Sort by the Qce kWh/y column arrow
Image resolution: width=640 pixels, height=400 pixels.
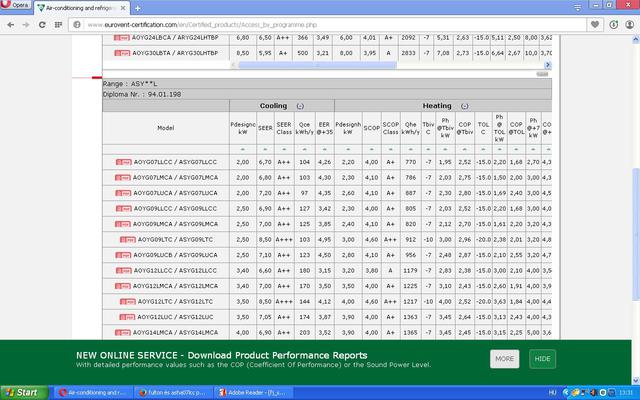304,149
